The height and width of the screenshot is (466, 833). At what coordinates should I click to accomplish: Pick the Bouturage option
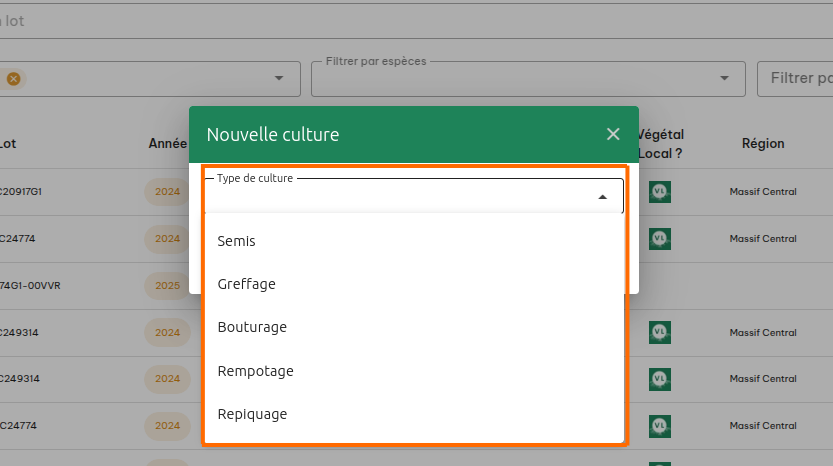tap(252, 327)
